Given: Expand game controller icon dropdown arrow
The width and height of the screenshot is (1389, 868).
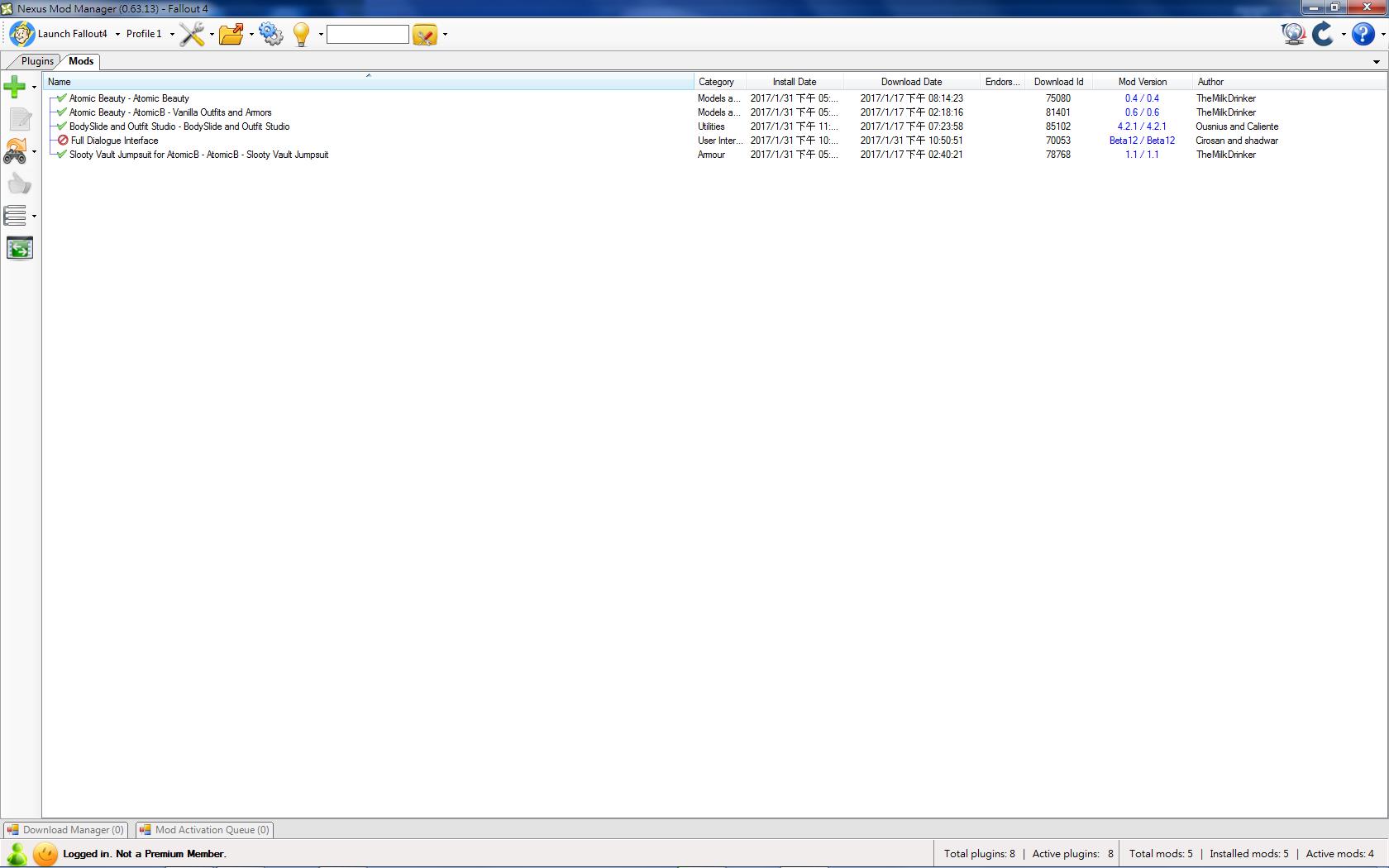Looking at the screenshot, I should [34, 152].
